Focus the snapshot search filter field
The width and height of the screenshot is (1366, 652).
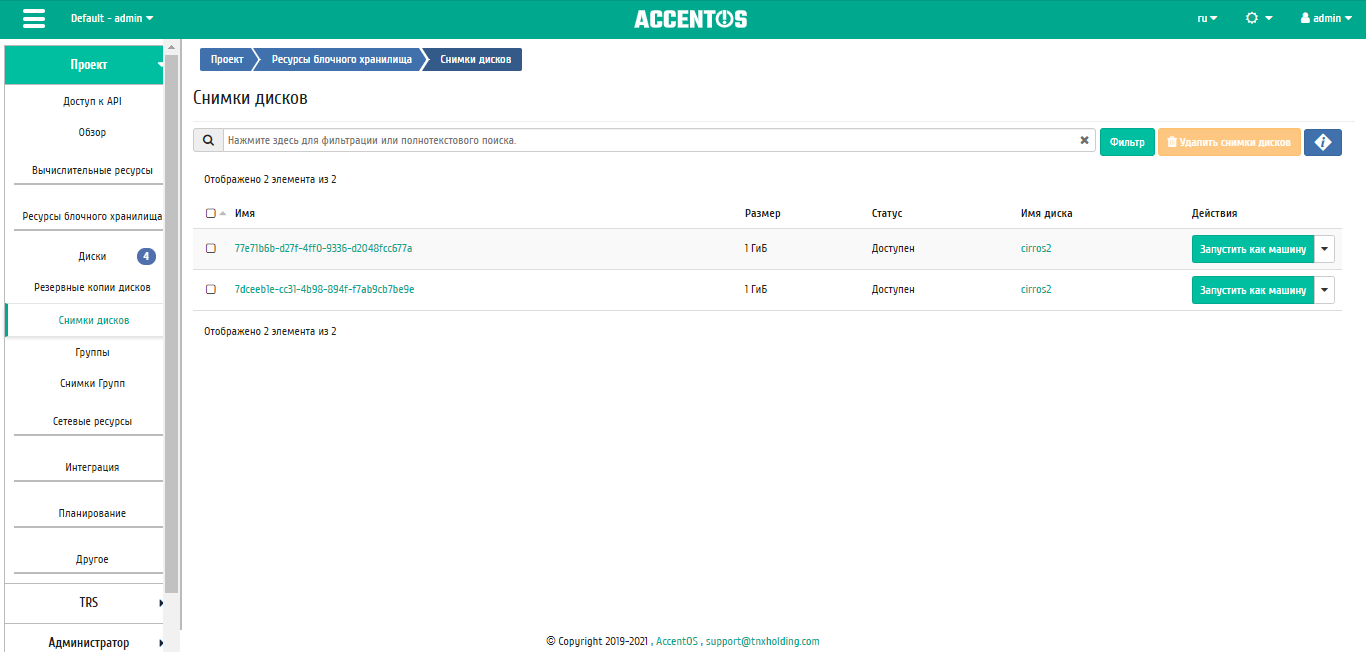650,141
